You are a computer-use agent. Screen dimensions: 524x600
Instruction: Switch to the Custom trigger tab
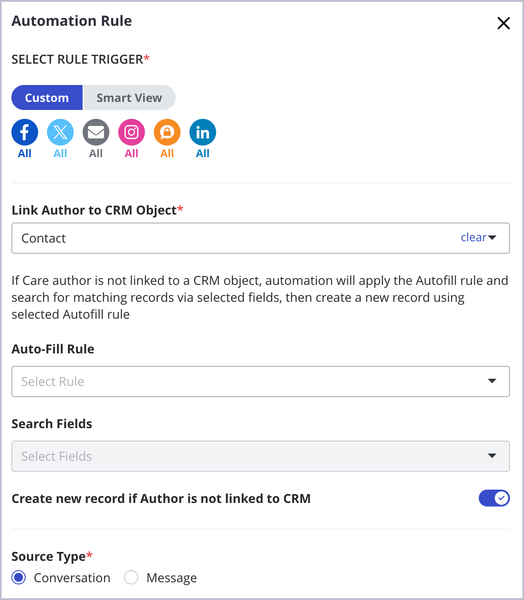[x=47, y=98]
